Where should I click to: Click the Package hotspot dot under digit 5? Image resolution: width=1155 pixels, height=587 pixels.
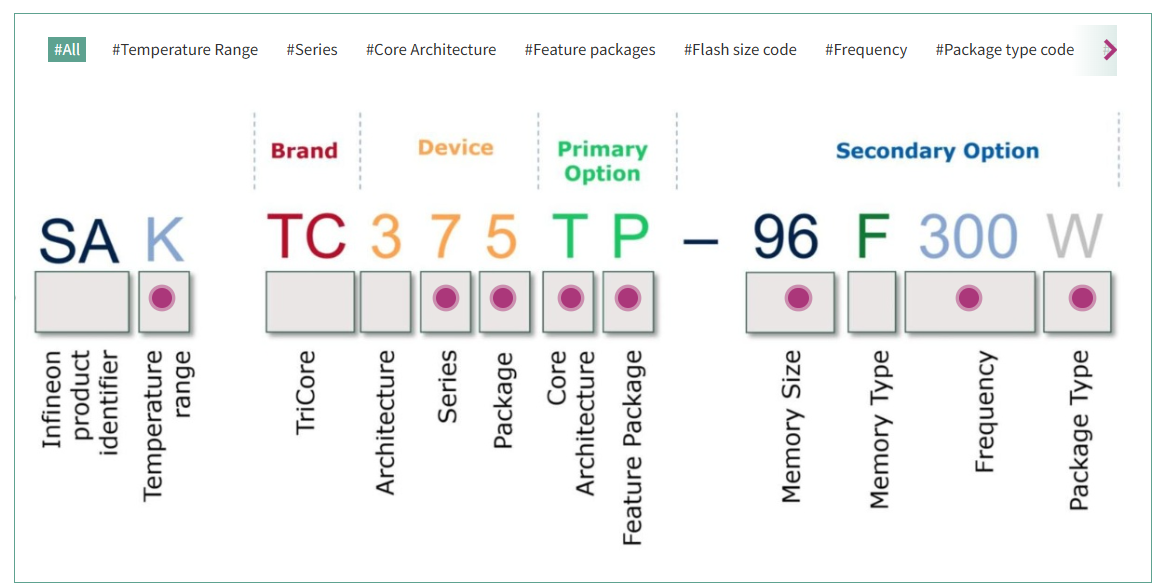(503, 298)
